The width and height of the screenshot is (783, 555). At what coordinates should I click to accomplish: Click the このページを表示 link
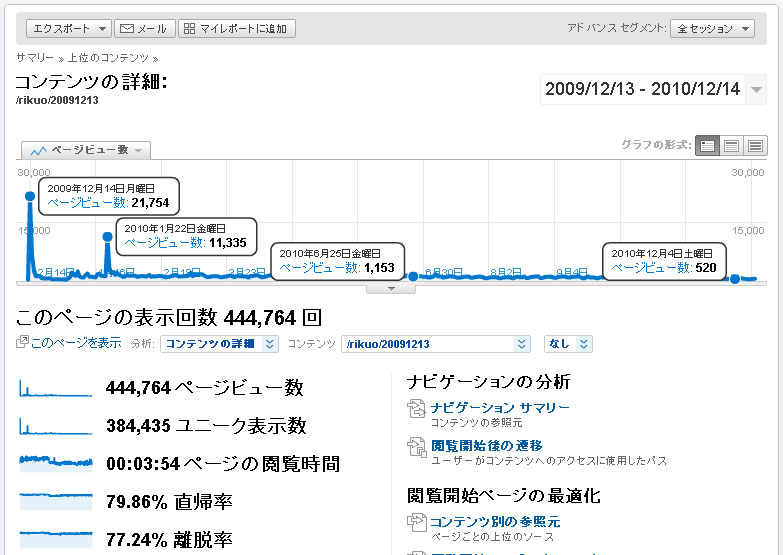[x=76, y=343]
